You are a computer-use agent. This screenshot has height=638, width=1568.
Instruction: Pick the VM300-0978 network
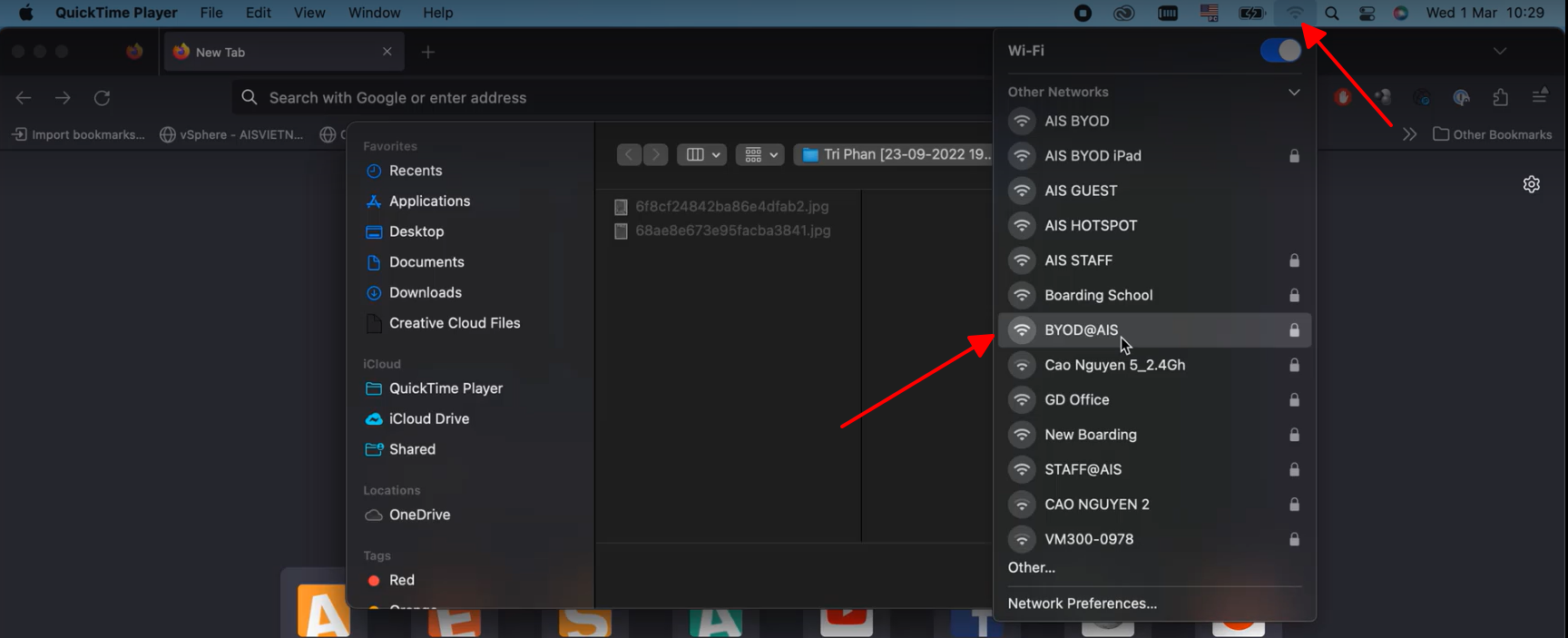1154,539
